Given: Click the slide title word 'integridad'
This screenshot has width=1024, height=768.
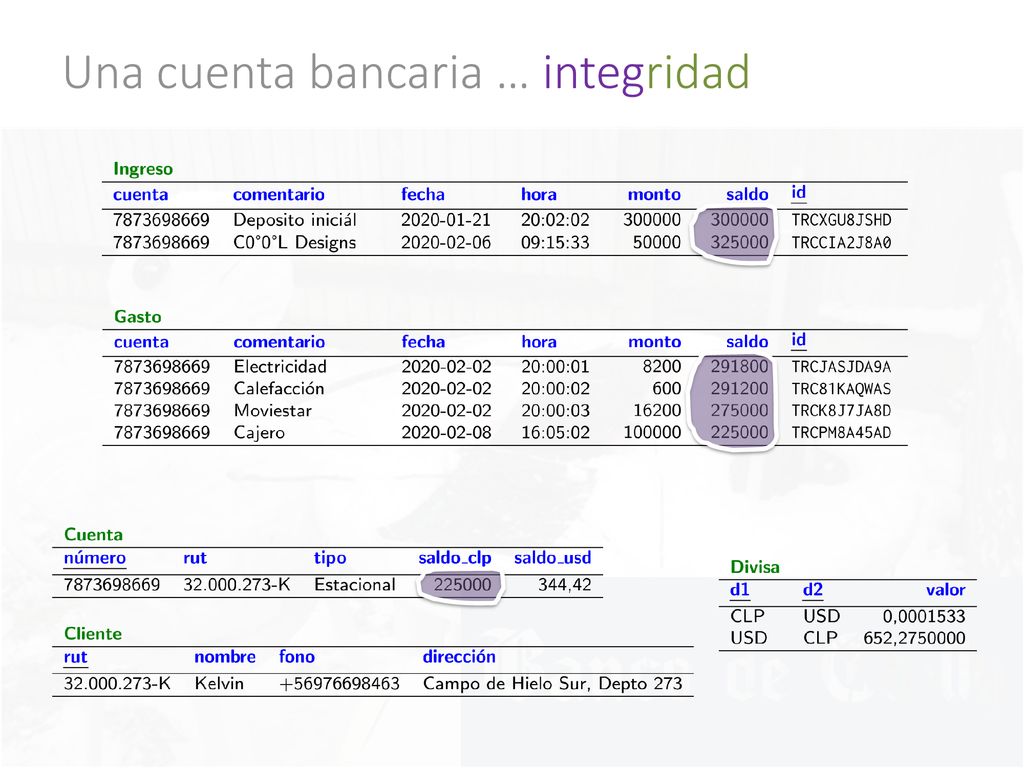Looking at the screenshot, I should click(647, 73).
